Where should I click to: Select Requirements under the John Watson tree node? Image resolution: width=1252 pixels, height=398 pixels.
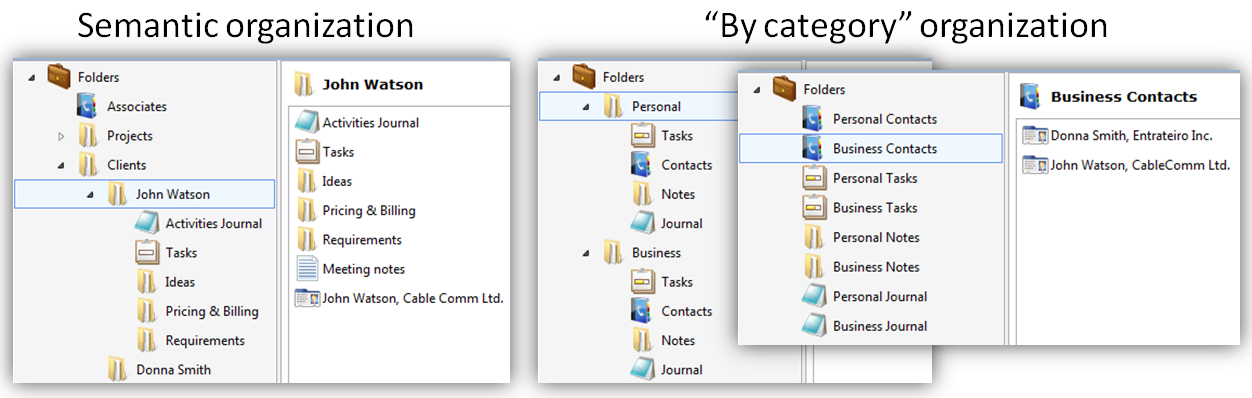[x=205, y=340]
